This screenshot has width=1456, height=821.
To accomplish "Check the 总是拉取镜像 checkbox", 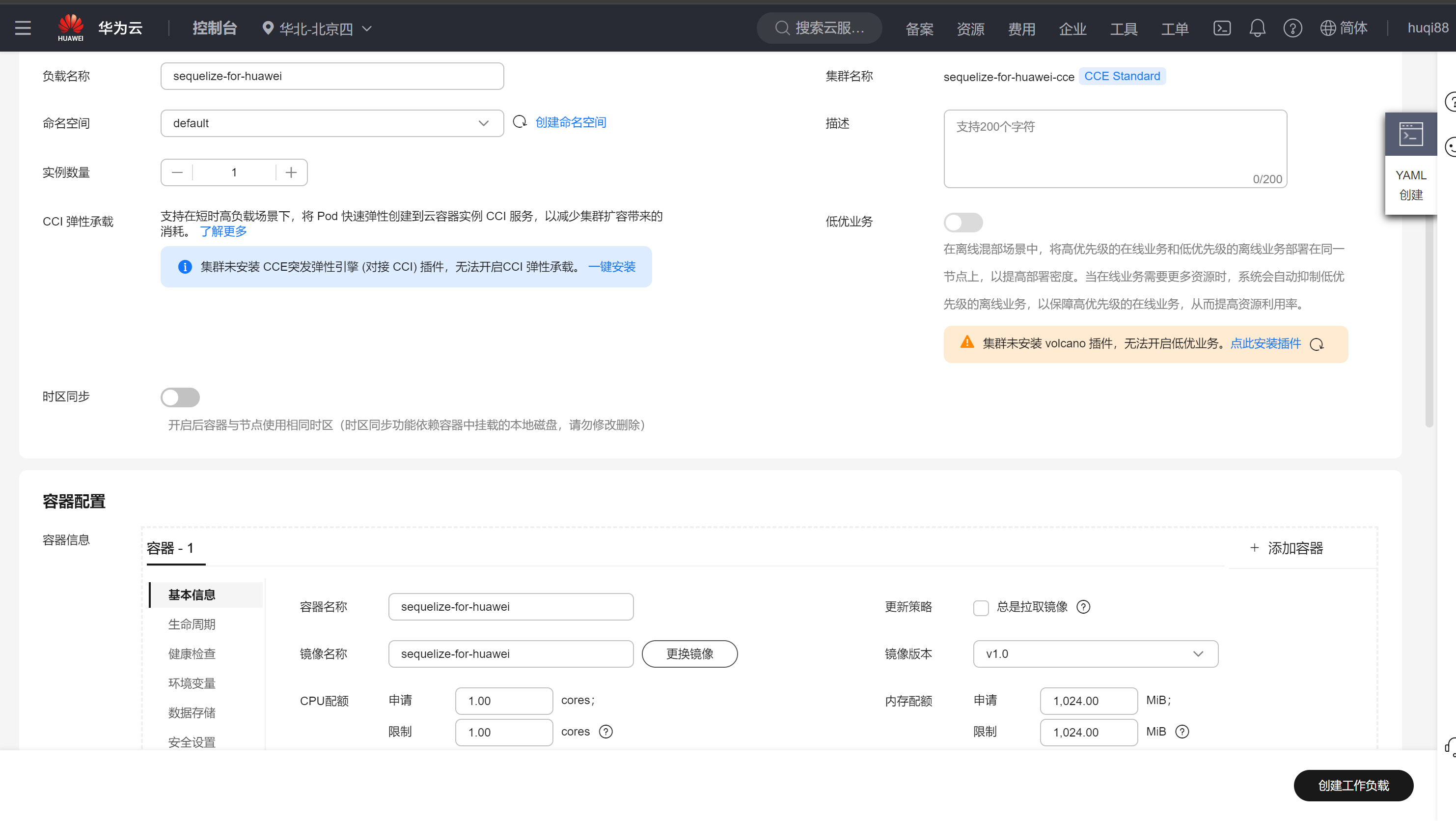I will [x=981, y=607].
